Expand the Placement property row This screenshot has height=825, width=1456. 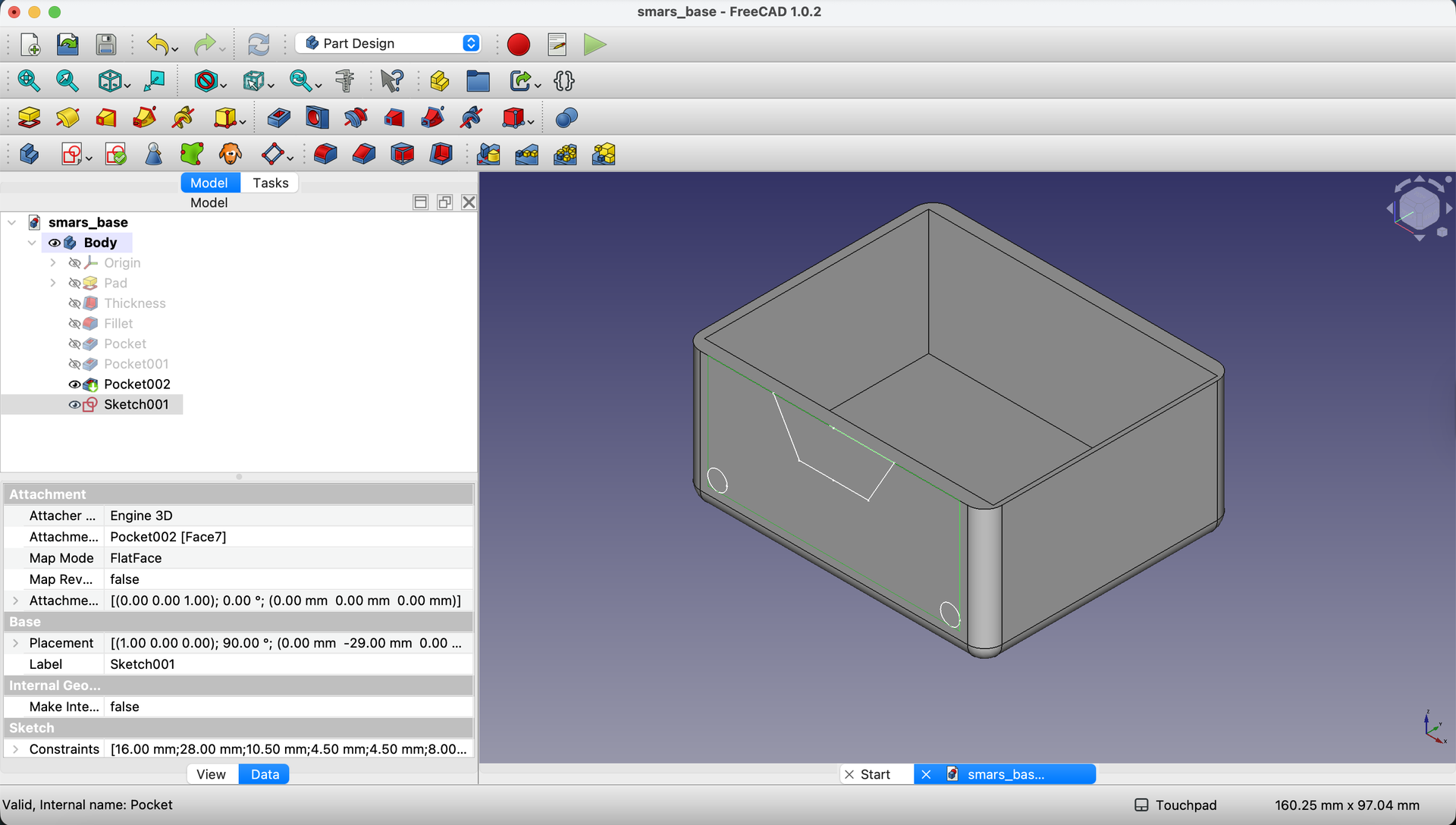[x=16, y=643]
